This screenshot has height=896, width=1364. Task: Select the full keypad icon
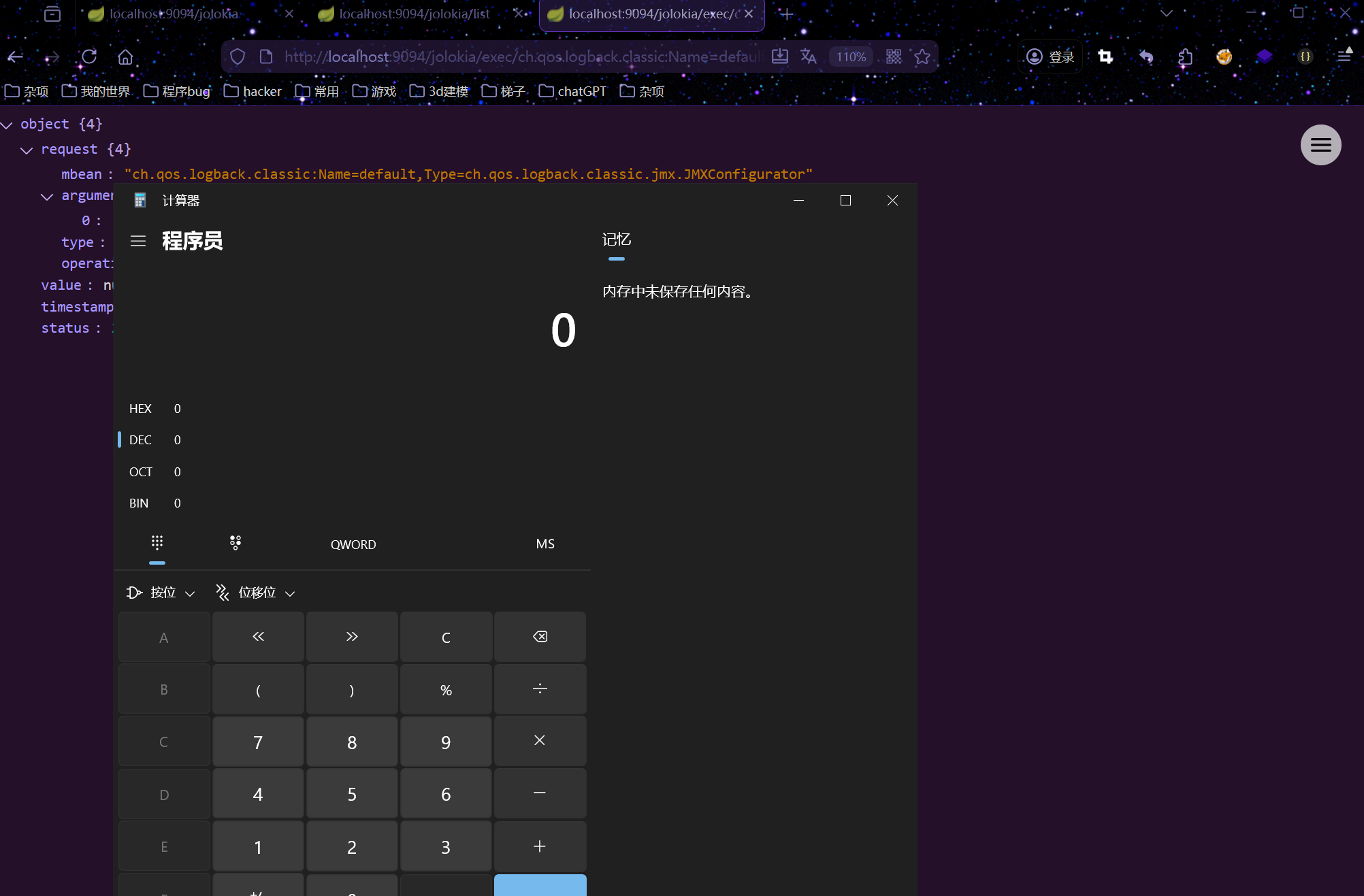pos(157,543)
